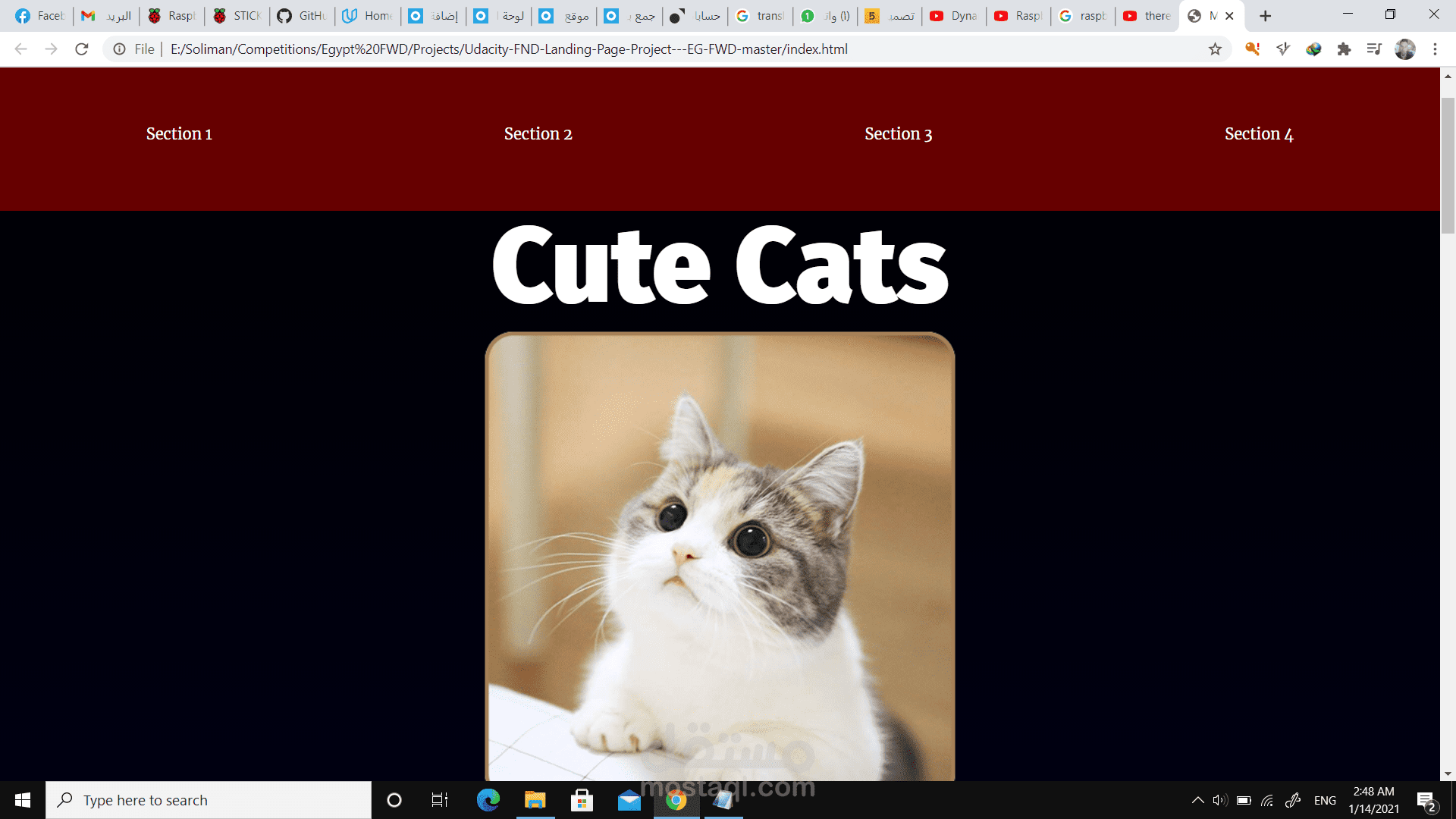Open File Explorer from the taskbar
The image size is (1456, 819).
[535, 800]
